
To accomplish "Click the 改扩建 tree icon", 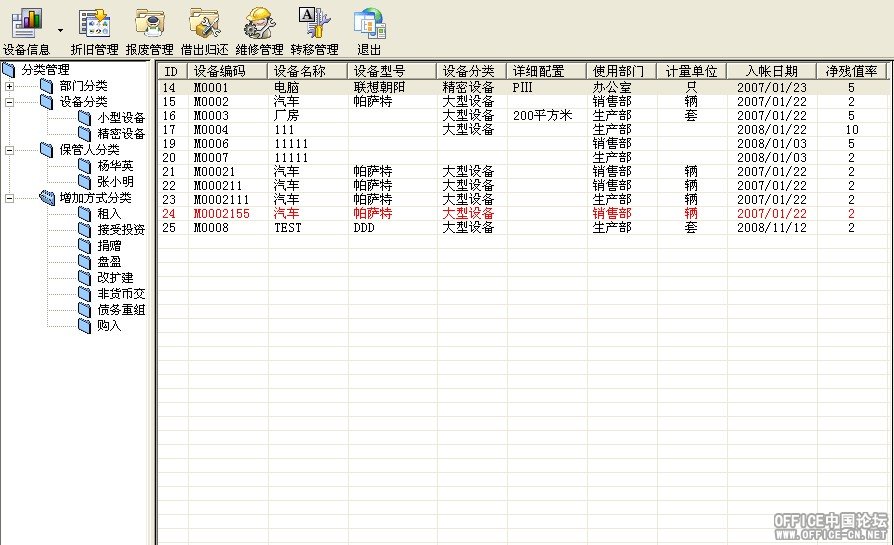I will click(x=84, y=278).
